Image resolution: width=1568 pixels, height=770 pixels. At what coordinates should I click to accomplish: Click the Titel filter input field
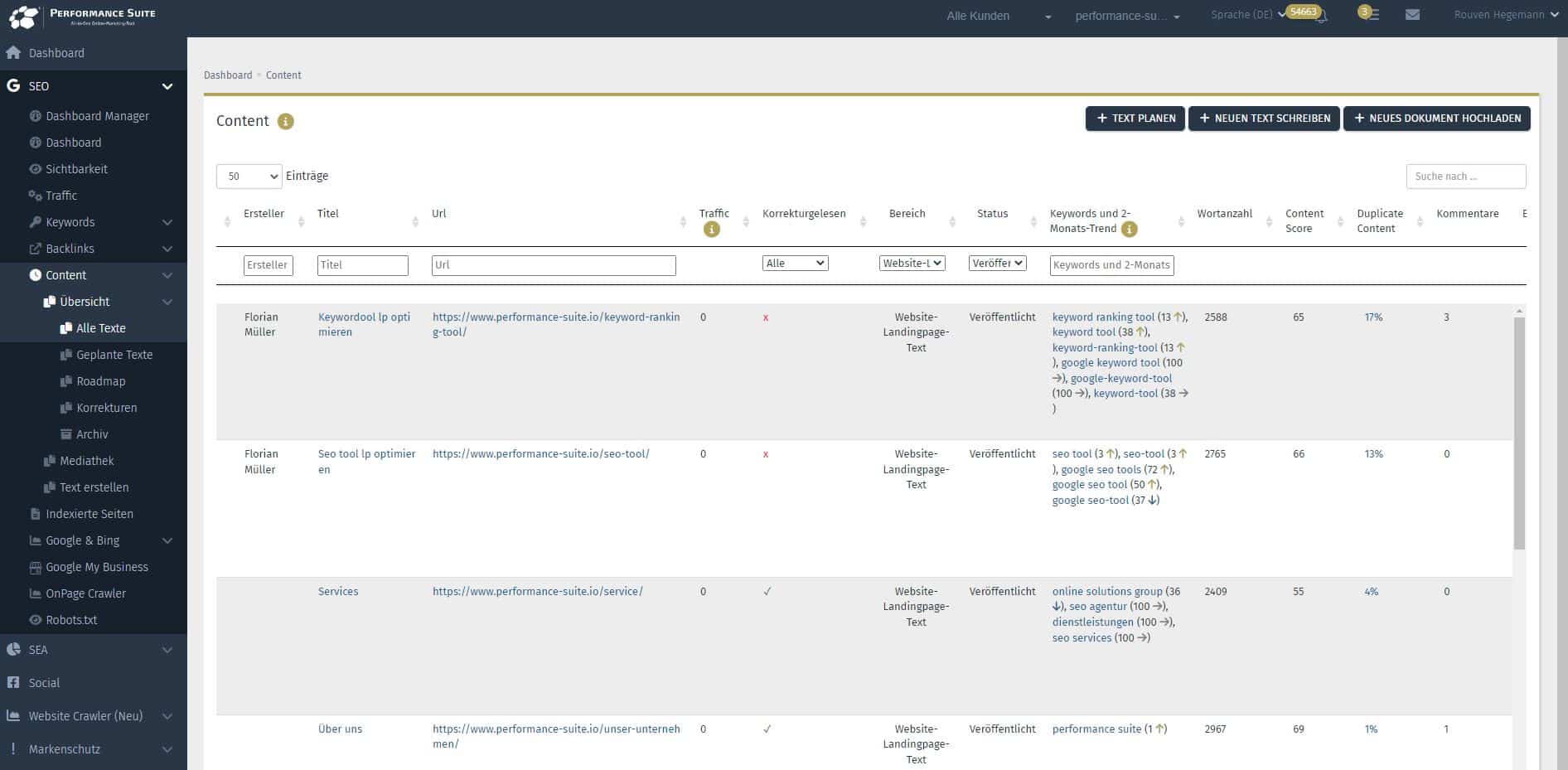[x=363, y=265]
